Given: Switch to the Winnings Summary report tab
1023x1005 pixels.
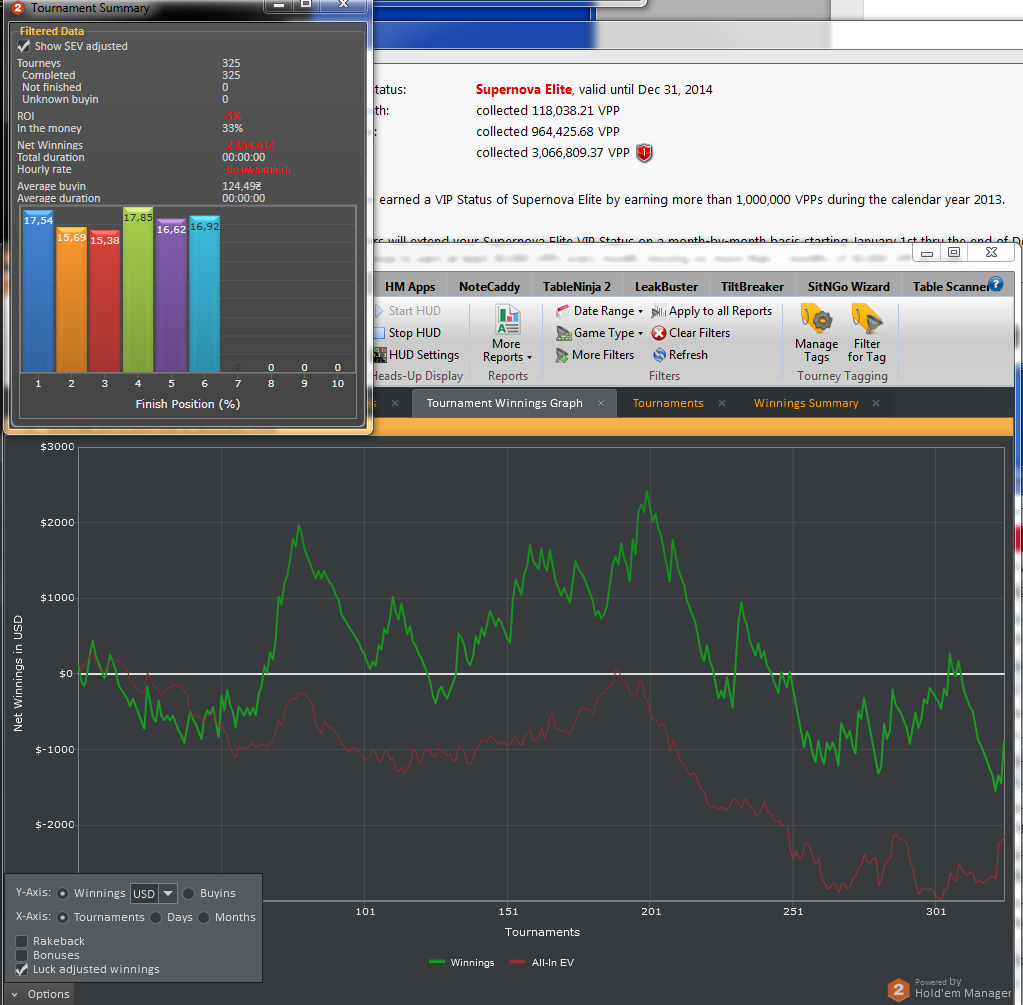Looking at the screenshot, I should (x=806, y=403).
